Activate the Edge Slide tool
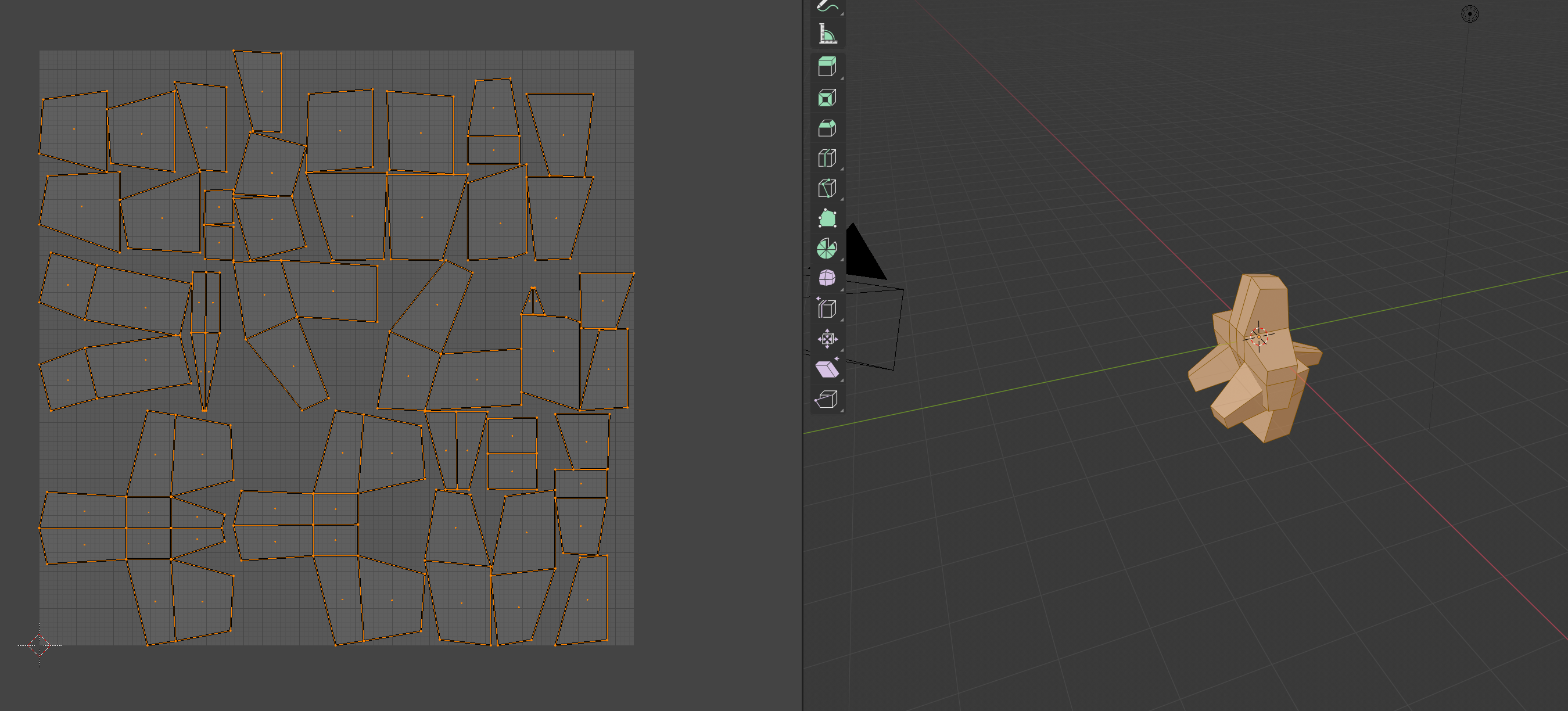 pyautogui.click(x=827, y=308)
